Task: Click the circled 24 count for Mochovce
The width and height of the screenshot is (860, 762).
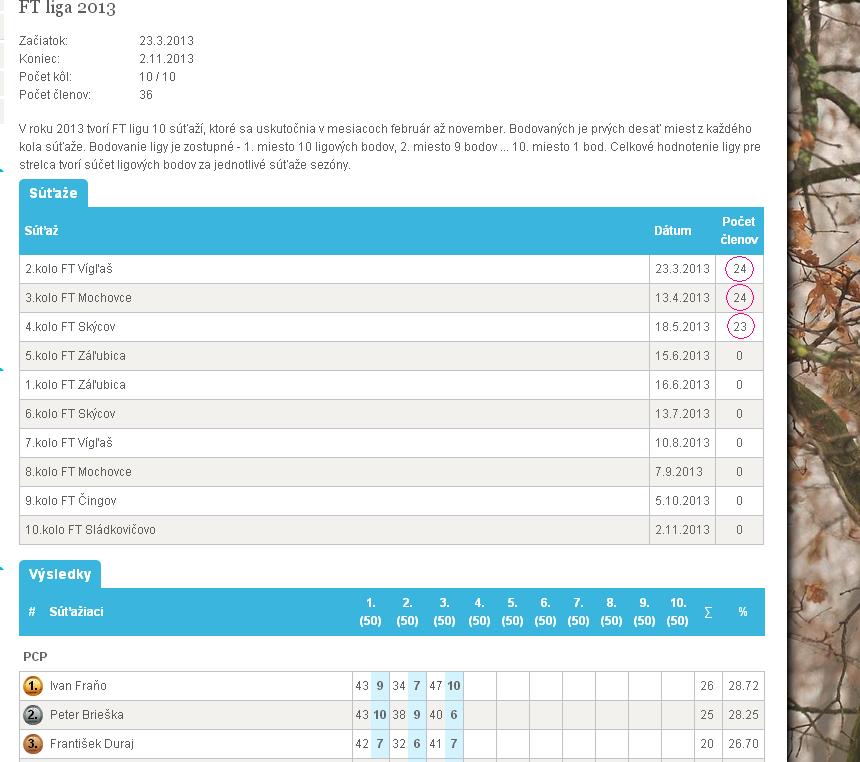Action: pos(739,298)
